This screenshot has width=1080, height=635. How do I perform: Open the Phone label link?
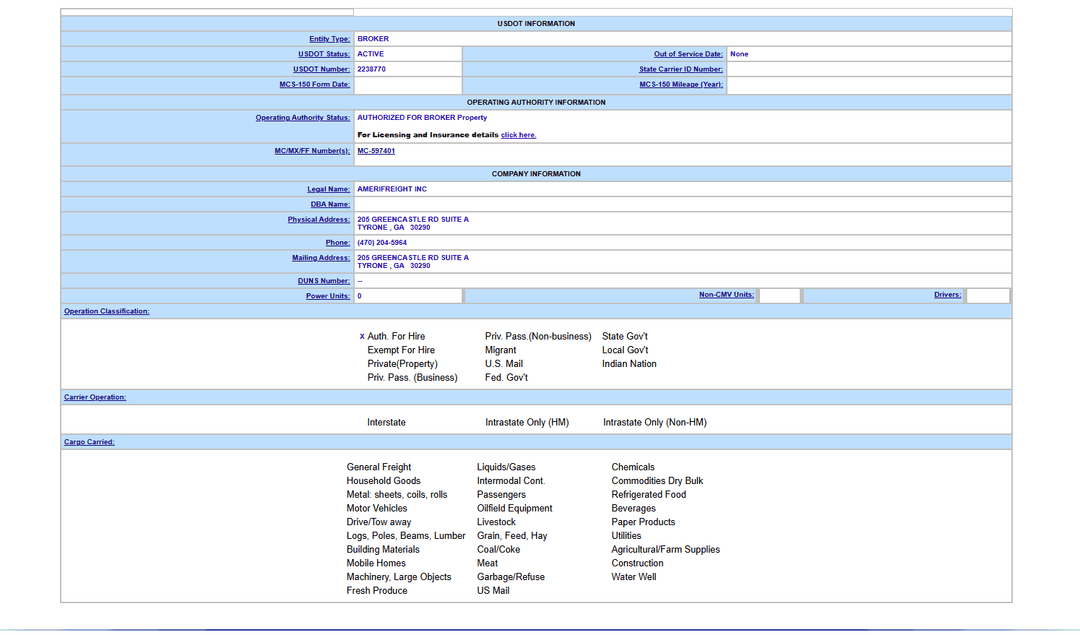pyautogui.click(x=338, y=243)
